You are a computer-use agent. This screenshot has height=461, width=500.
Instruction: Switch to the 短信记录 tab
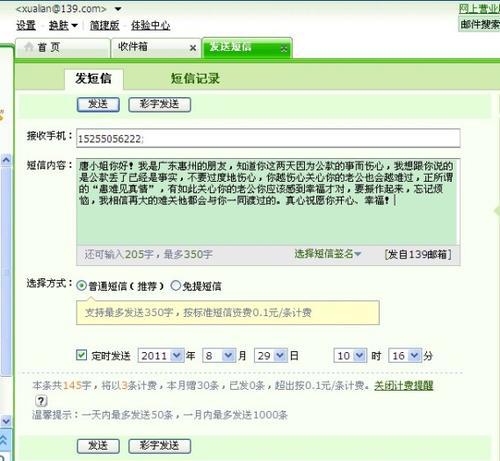point(195,79)
